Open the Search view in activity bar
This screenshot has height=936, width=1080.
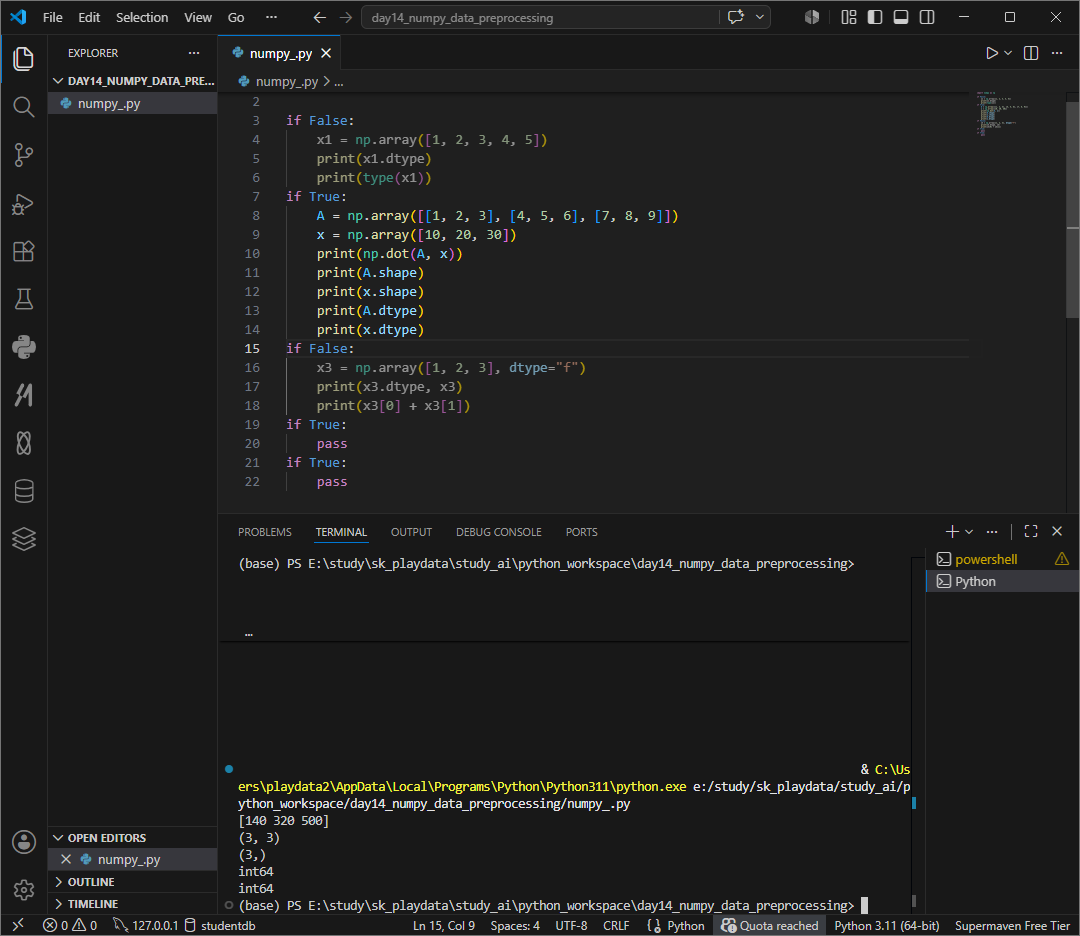pyautogui.click(x=23, y=107)
